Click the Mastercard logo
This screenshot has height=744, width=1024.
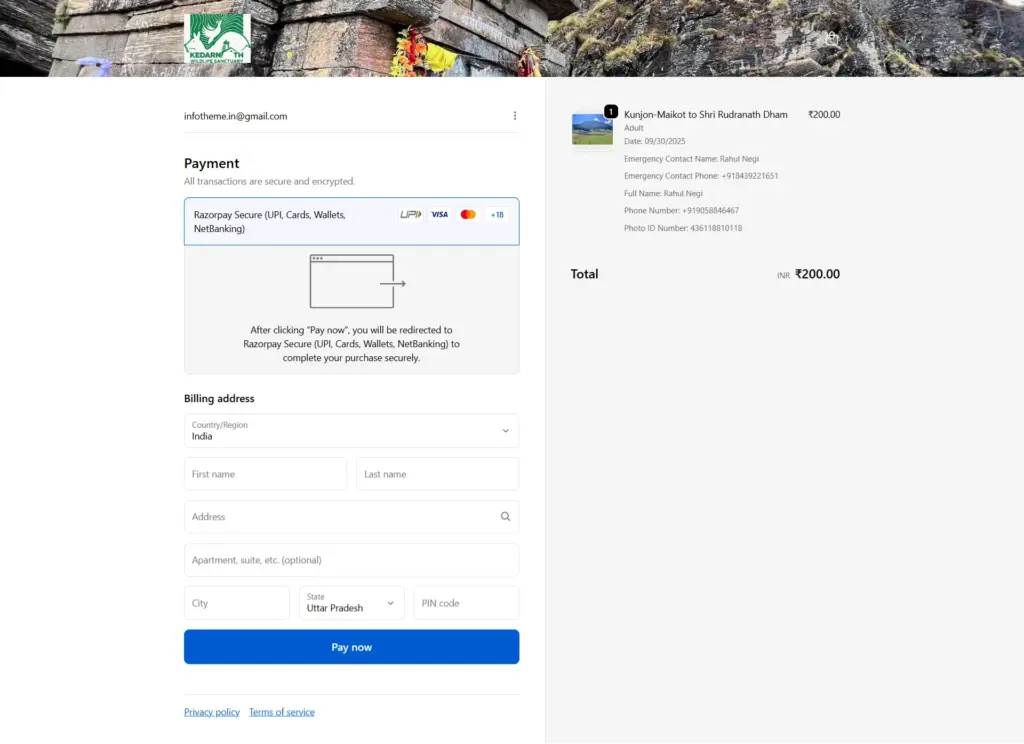[468, 215]
